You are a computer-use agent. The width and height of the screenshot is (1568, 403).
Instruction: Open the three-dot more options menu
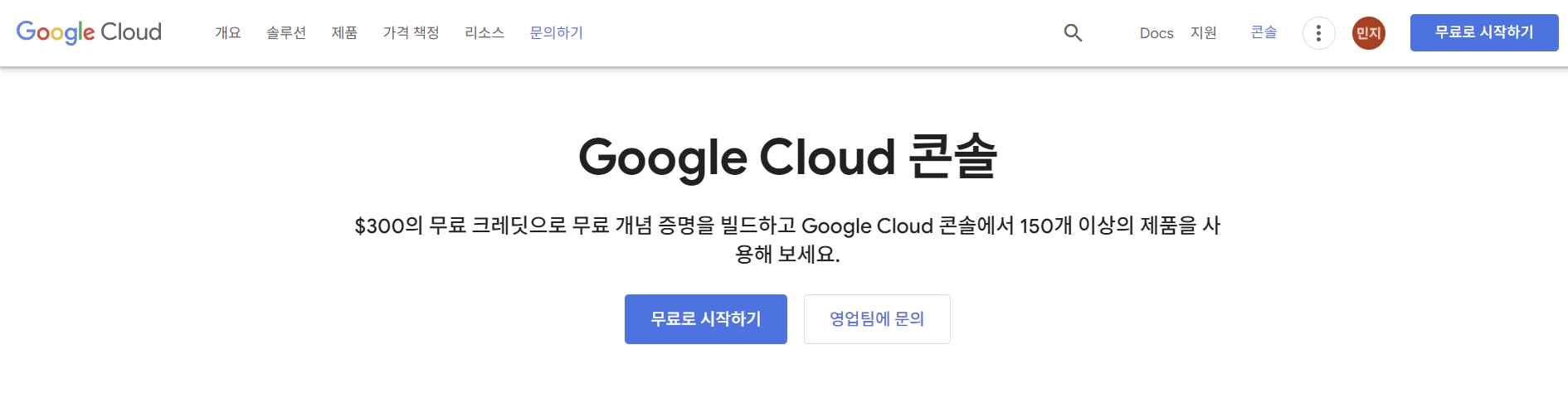(x=1318, y=33)
